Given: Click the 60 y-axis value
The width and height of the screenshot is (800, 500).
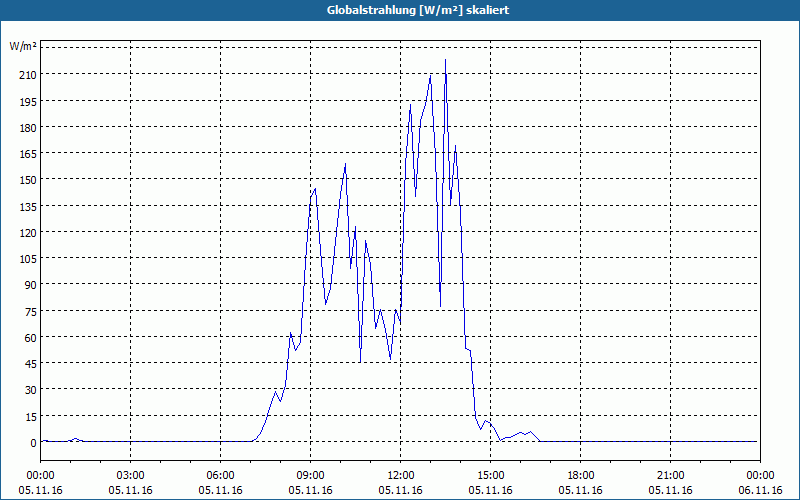Looking at the screenshot, I should click(x=31, y=338).
